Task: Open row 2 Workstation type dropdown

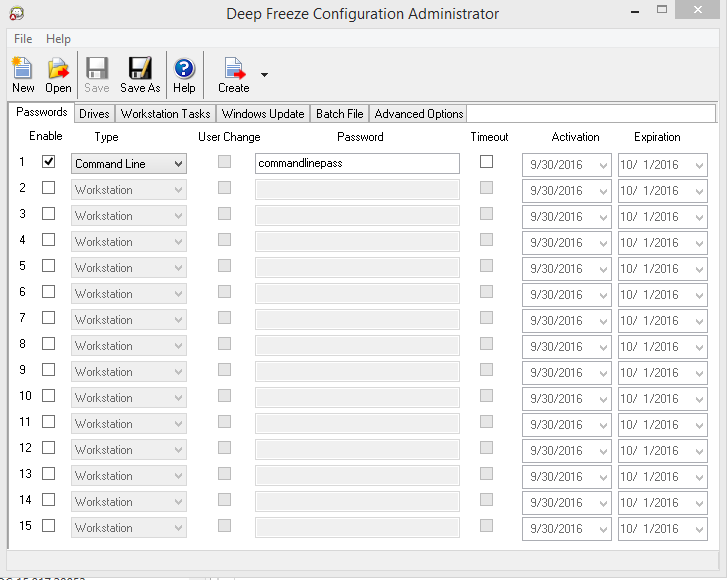Action: coord(129,190)
